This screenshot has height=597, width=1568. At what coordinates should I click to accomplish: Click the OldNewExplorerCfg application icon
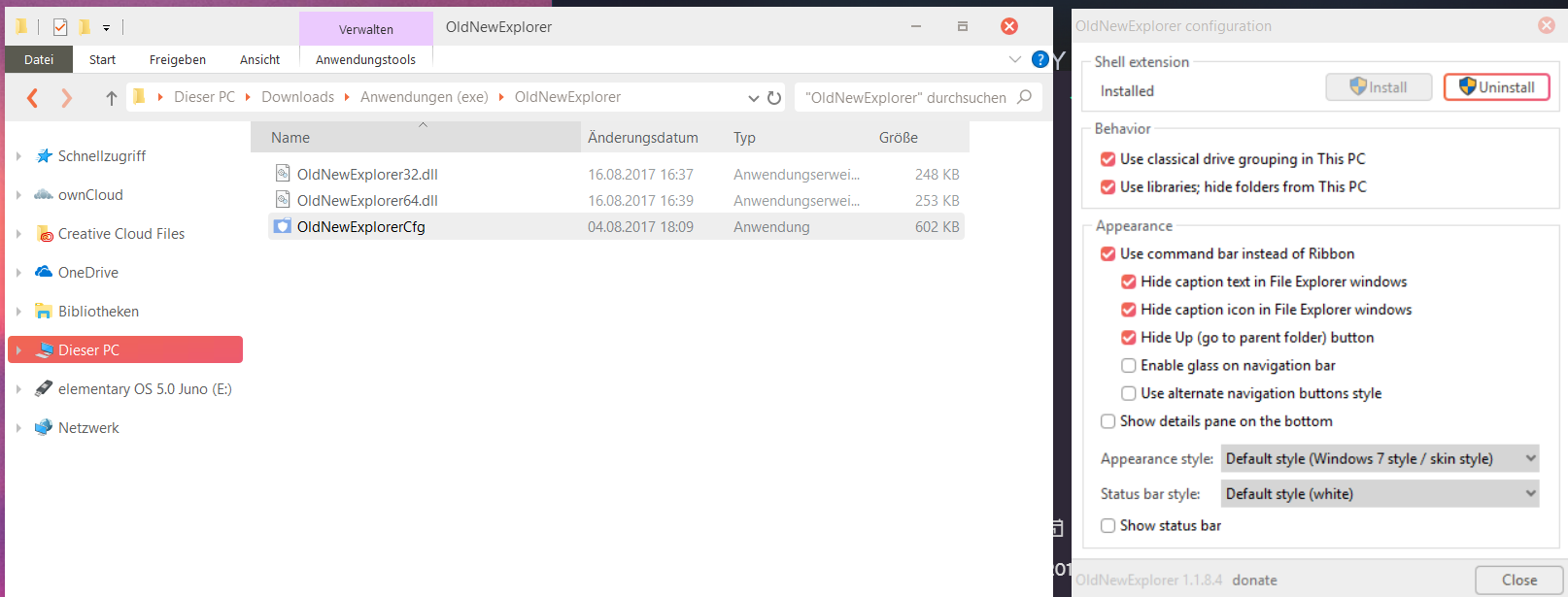click(283, 226)
